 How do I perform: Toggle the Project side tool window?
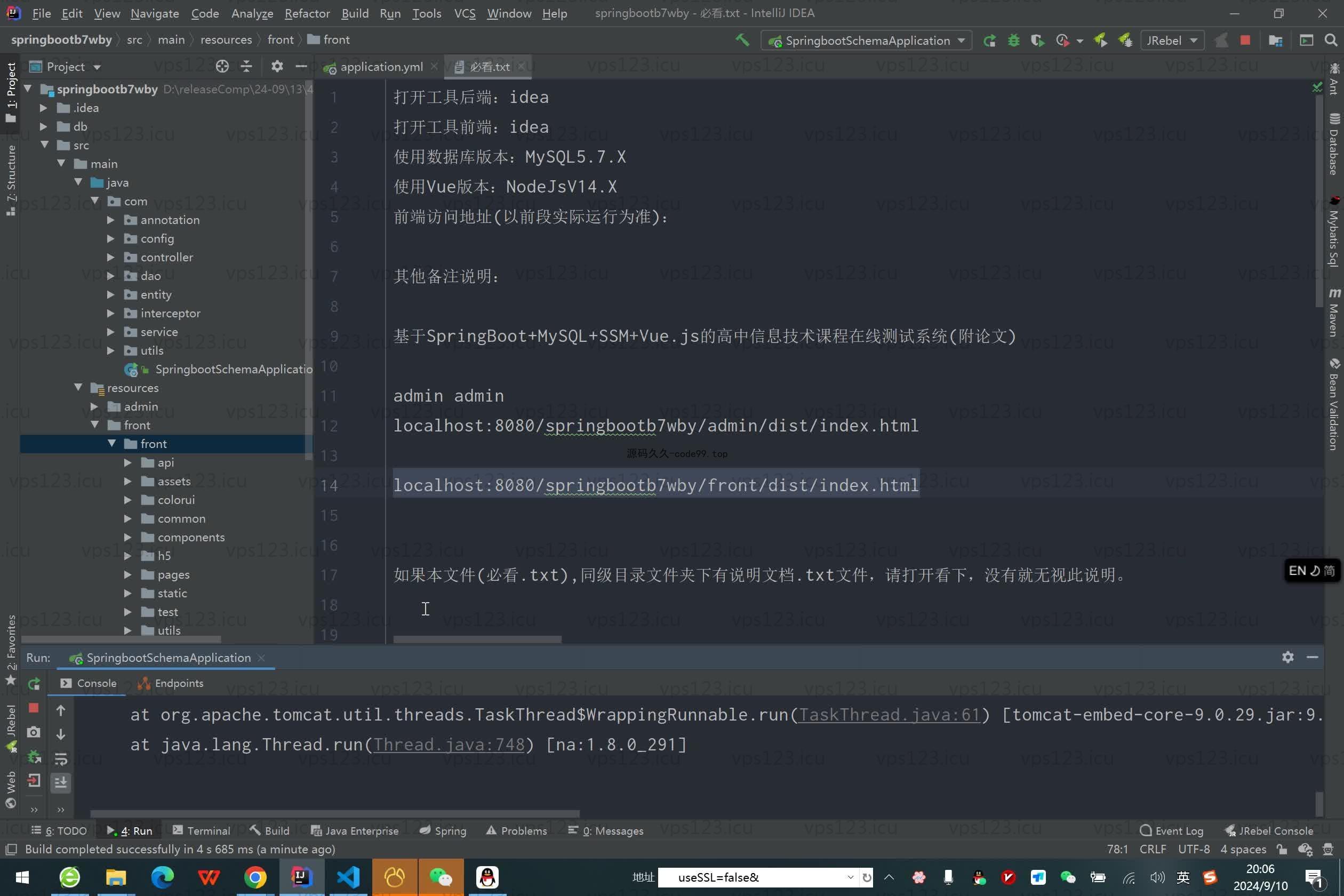tap(11, 94)
